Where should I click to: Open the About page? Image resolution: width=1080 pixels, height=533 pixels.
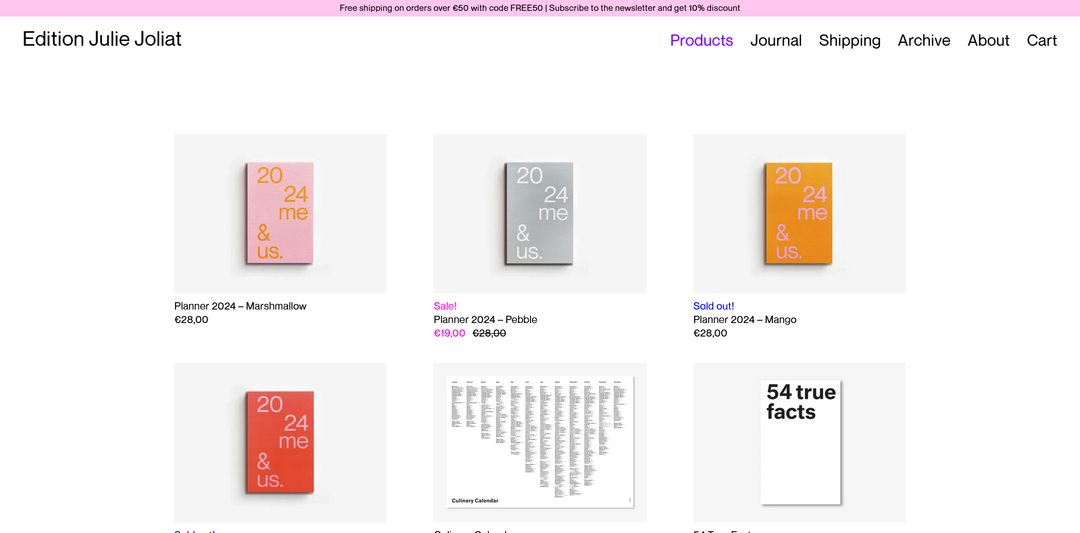(x=988, y=40)
